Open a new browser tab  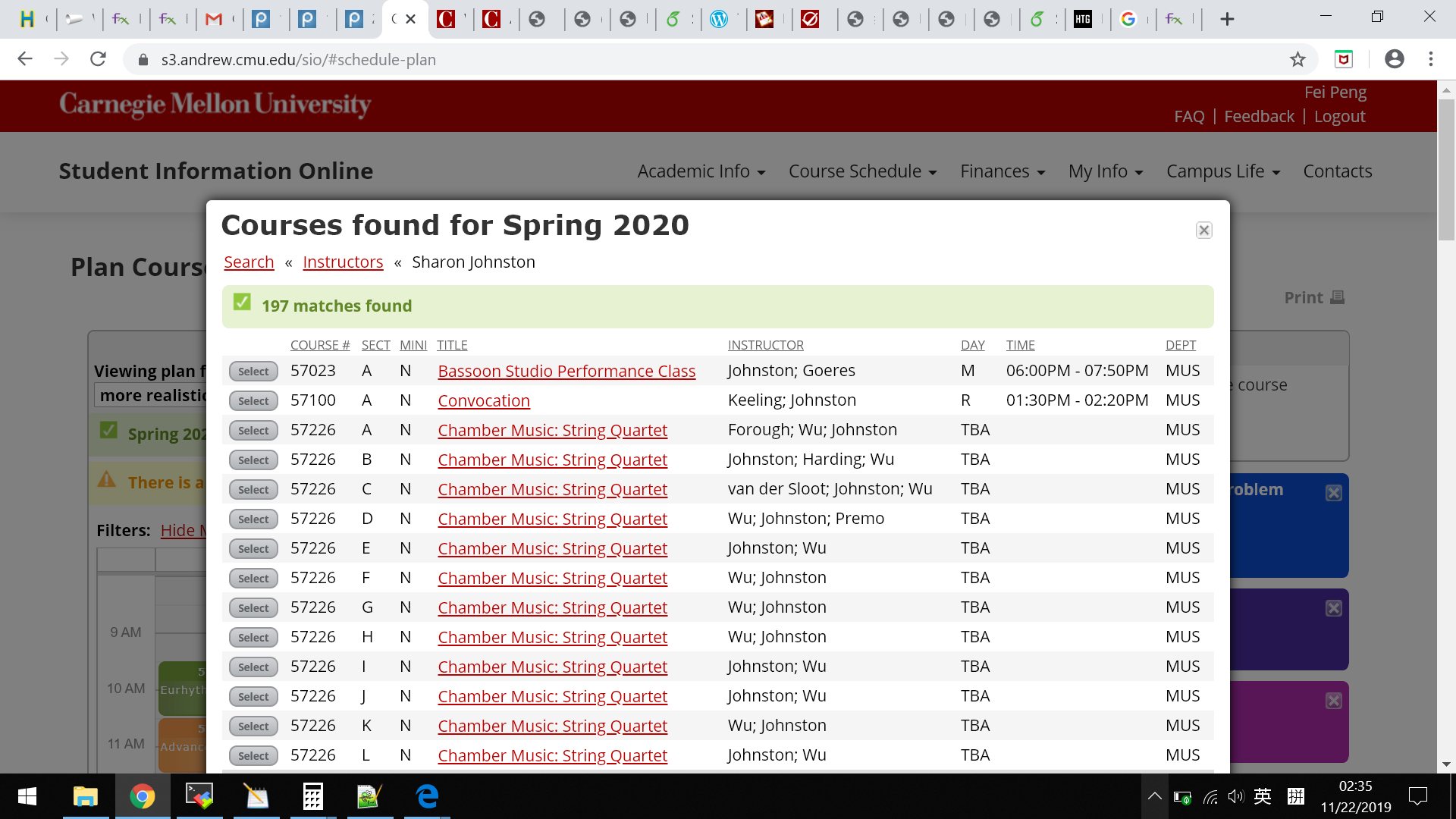[1227, 19]
